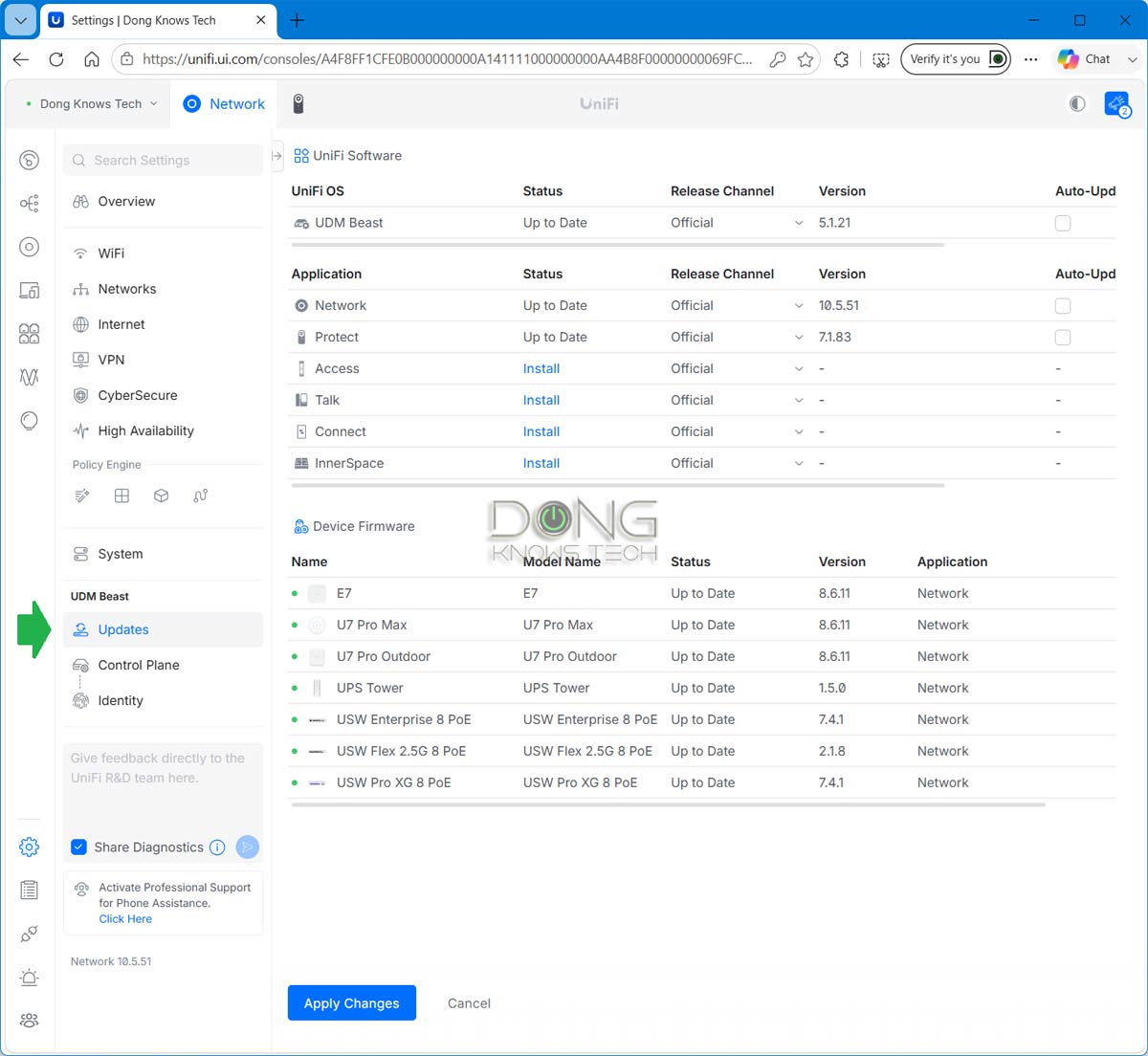The width and height of the screenshot is (1148, 1056).
Task: Open the Admins & Users icon
Action: 30,1021
